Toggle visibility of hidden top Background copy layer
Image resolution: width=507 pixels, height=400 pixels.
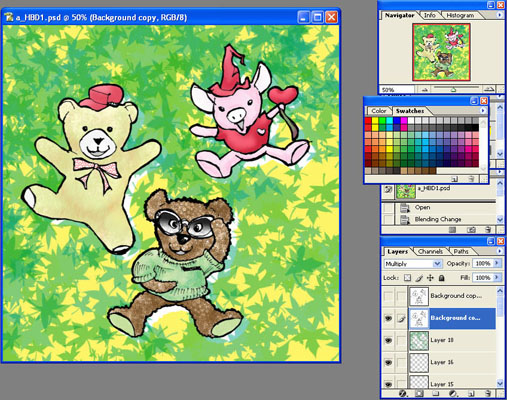point(388,296)
